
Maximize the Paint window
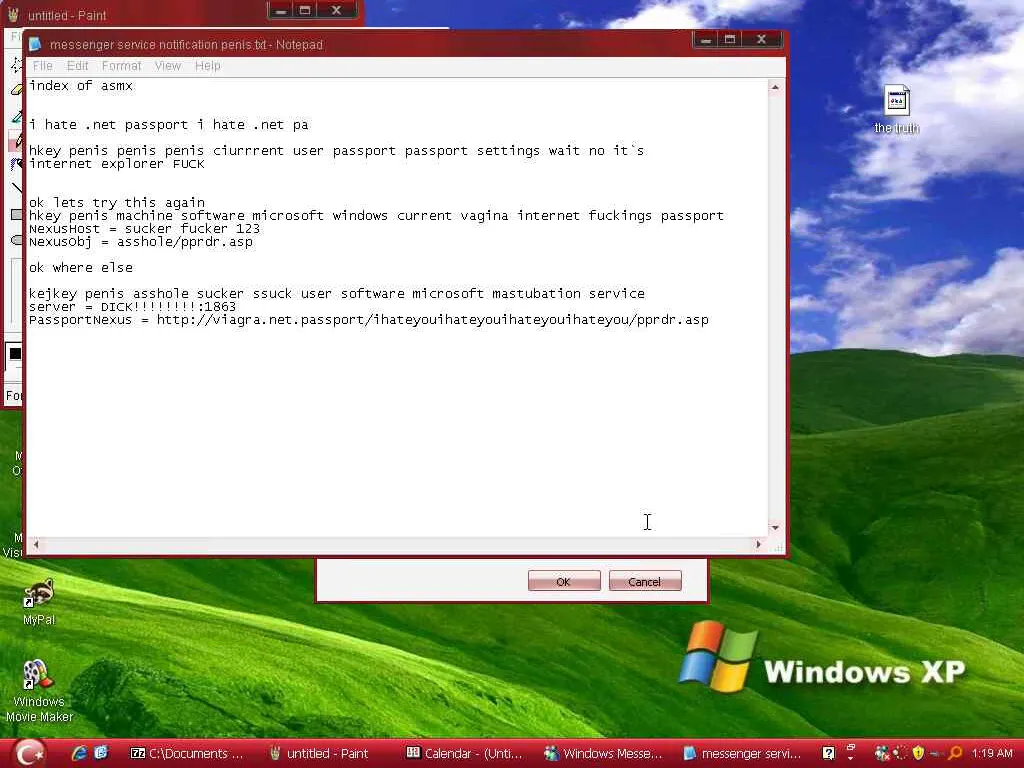pyautogui.click(x=305, y=10)
